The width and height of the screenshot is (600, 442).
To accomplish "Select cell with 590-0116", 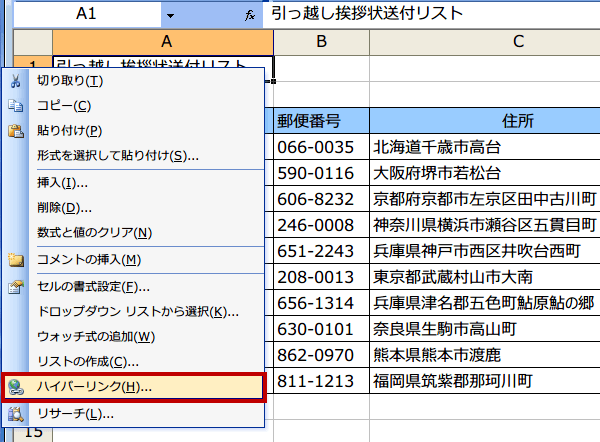I will click(321, 173).
